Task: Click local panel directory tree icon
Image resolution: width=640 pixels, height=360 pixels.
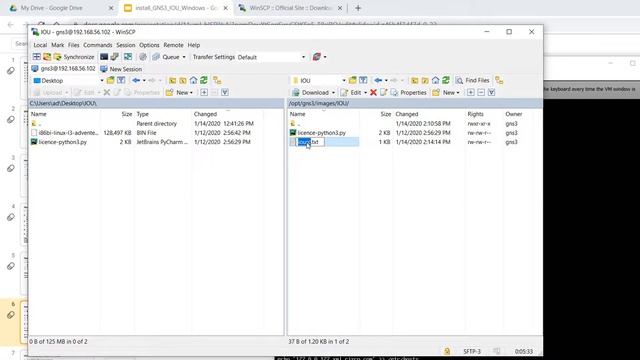Action: [217, 80]
